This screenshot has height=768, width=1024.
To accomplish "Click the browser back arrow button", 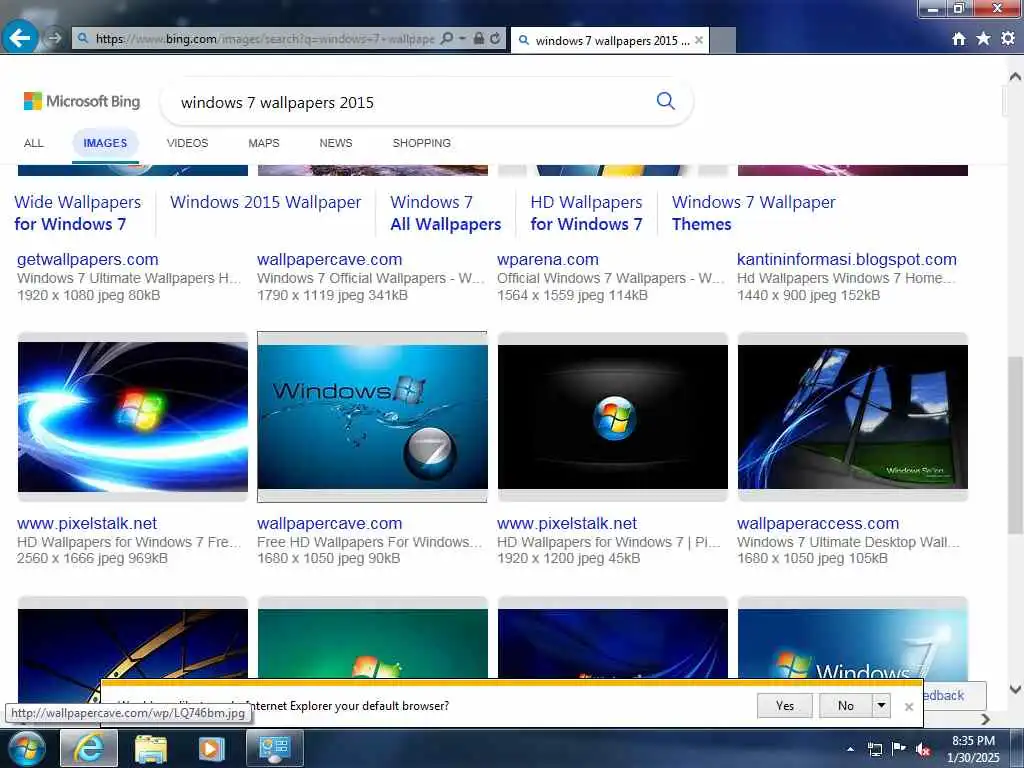I will pyautogui.click(x=20, y=38).
